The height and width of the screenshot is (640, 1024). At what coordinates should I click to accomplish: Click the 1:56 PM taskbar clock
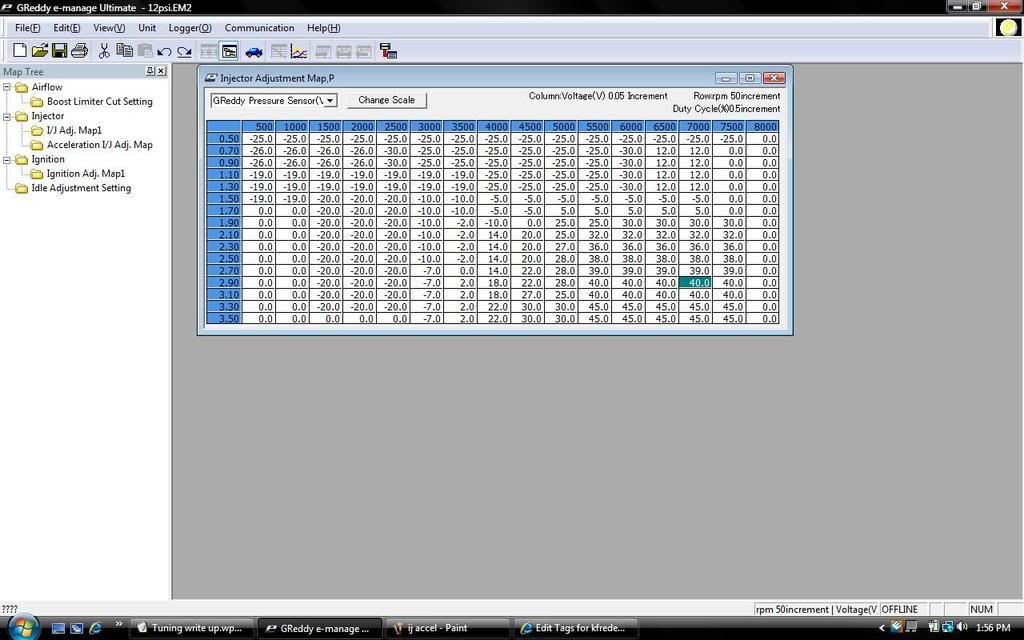pyautogui.click(x=993, y=628)
